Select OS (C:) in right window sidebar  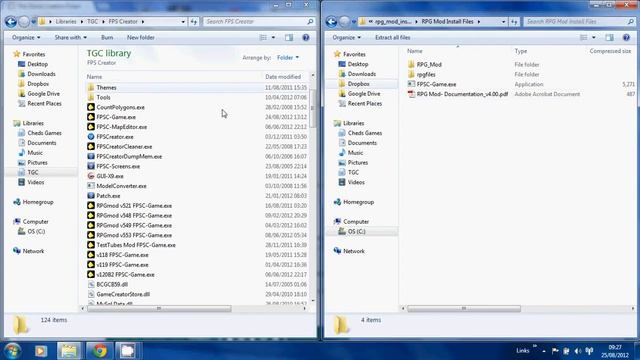[x=356, y=231]
